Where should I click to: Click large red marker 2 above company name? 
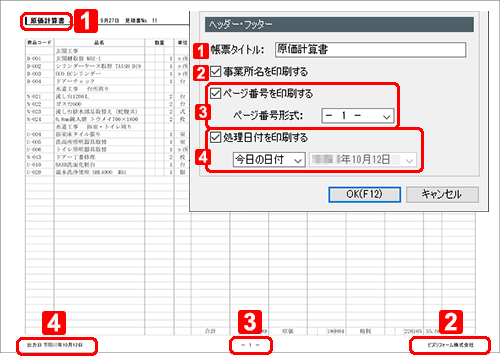tap(451, 322)
